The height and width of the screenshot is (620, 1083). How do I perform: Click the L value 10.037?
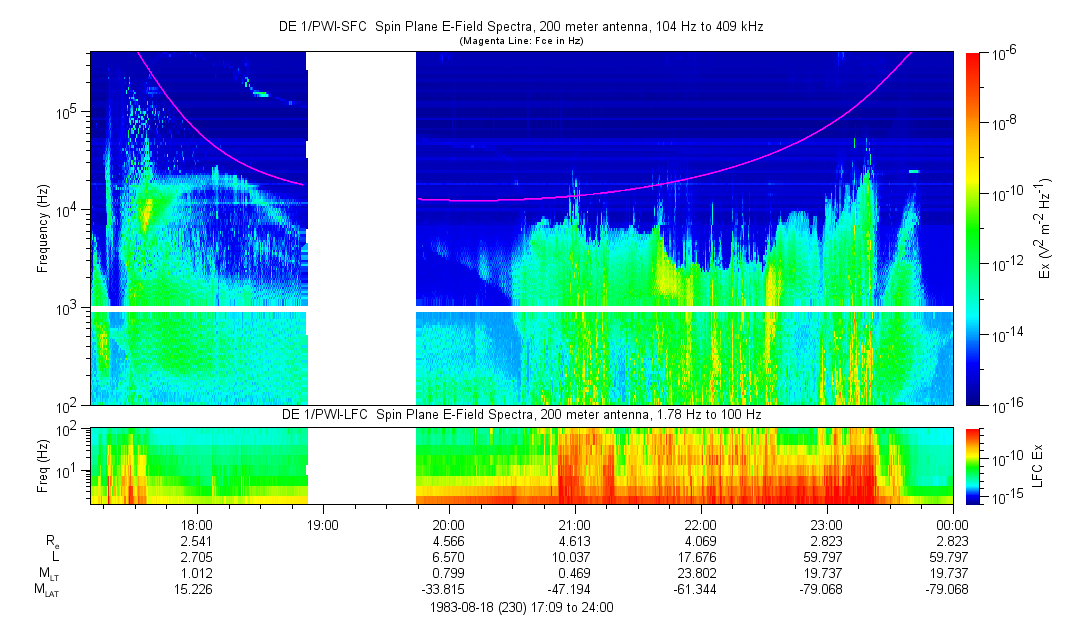(x=574, y=556)
